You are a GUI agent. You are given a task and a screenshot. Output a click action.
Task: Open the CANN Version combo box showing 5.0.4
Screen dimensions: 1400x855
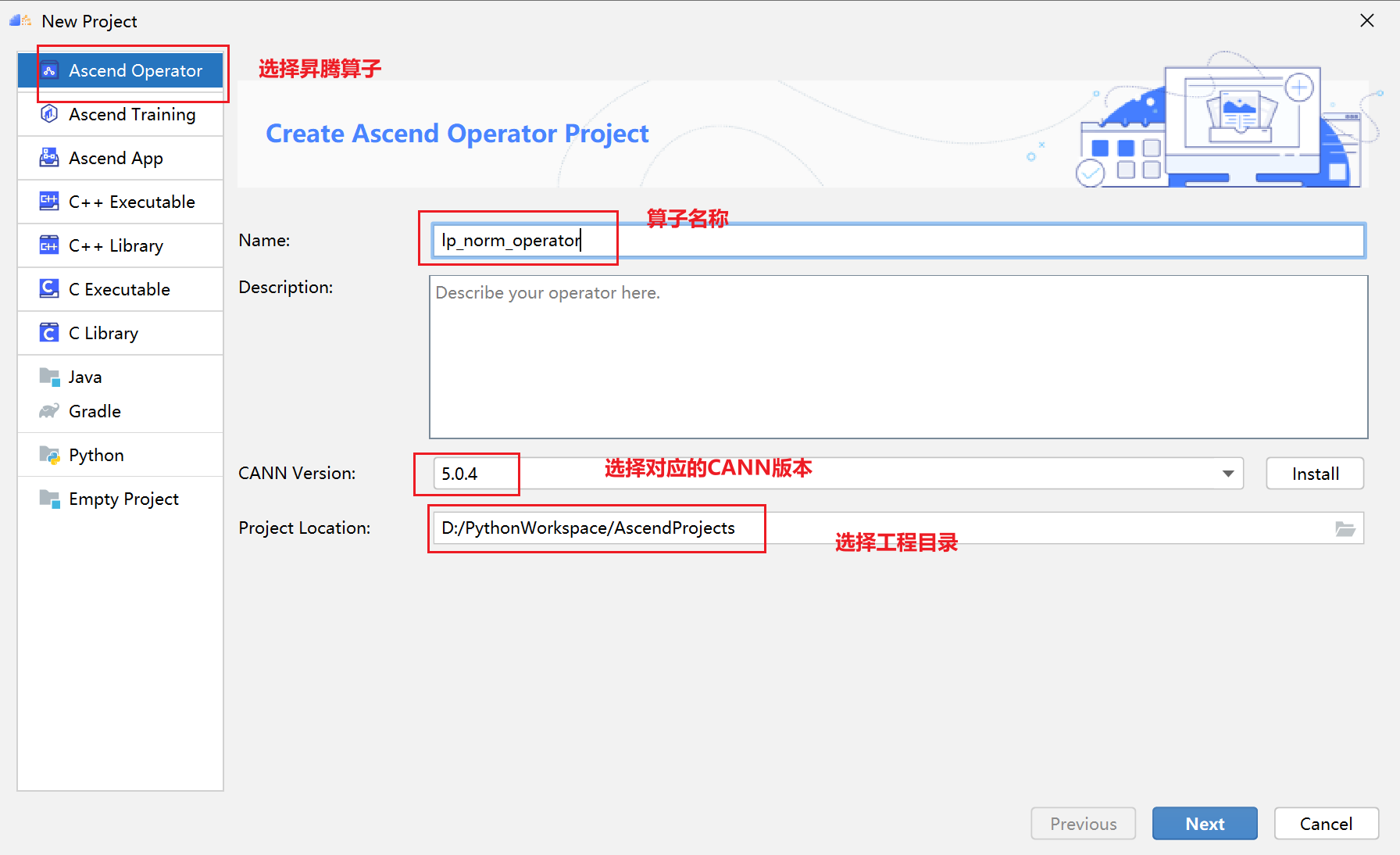pyautogui.click(x=838, y=474)
